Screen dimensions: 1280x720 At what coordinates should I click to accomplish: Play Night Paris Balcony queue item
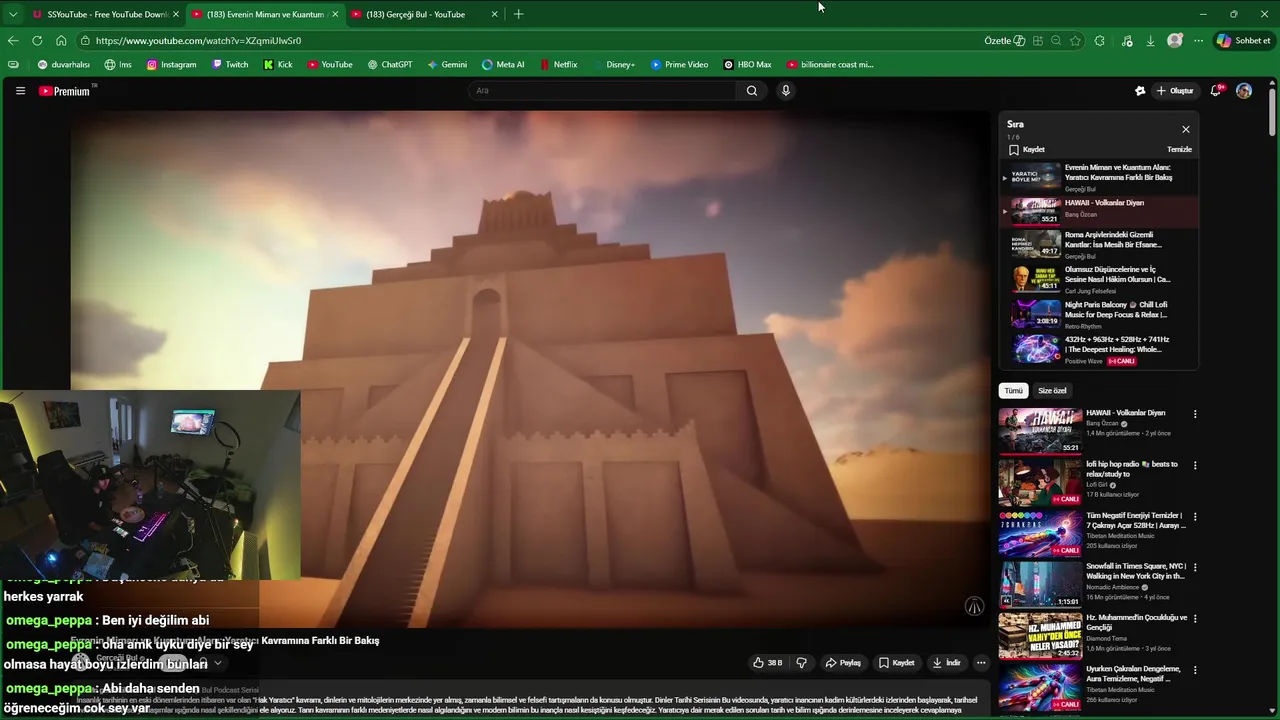(x=1100, y=315)
